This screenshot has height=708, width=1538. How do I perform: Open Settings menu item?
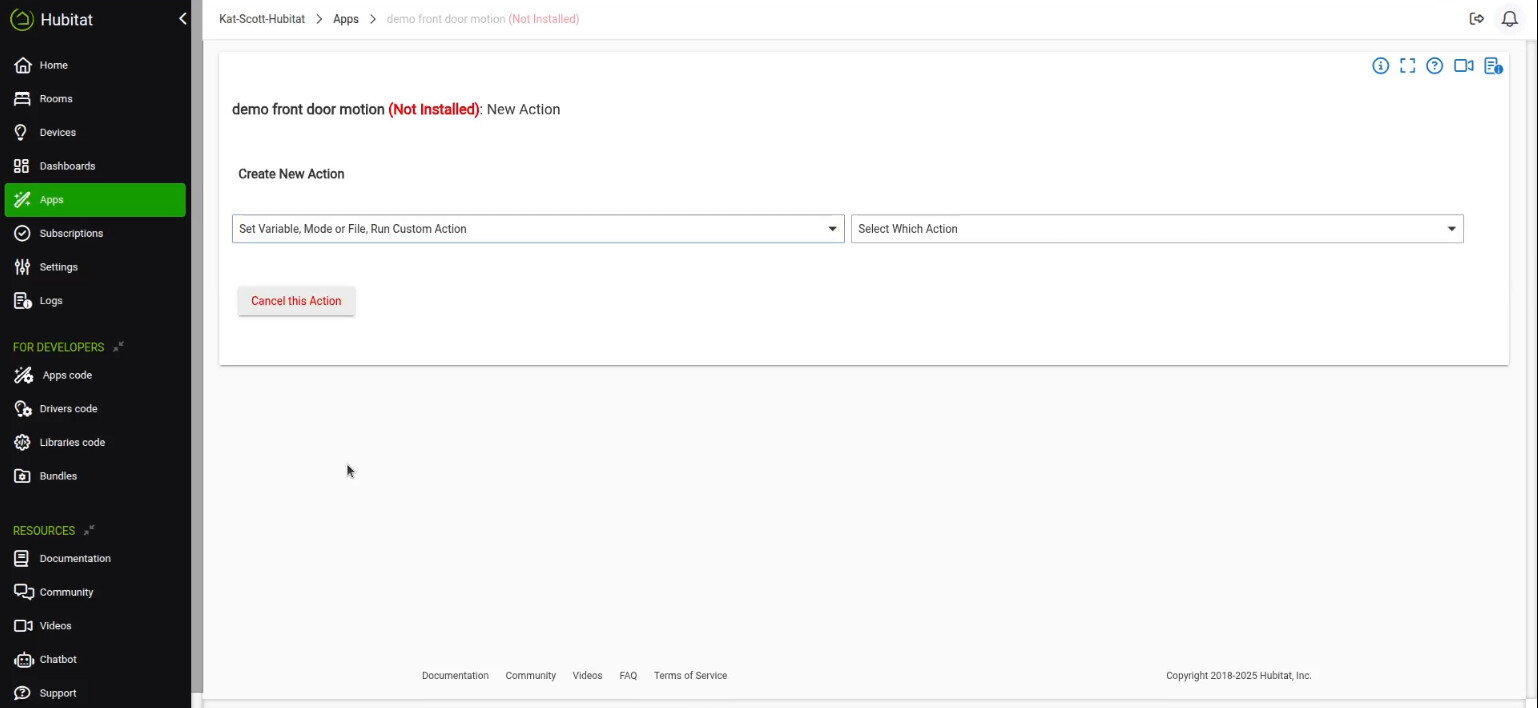click(95, 267)
